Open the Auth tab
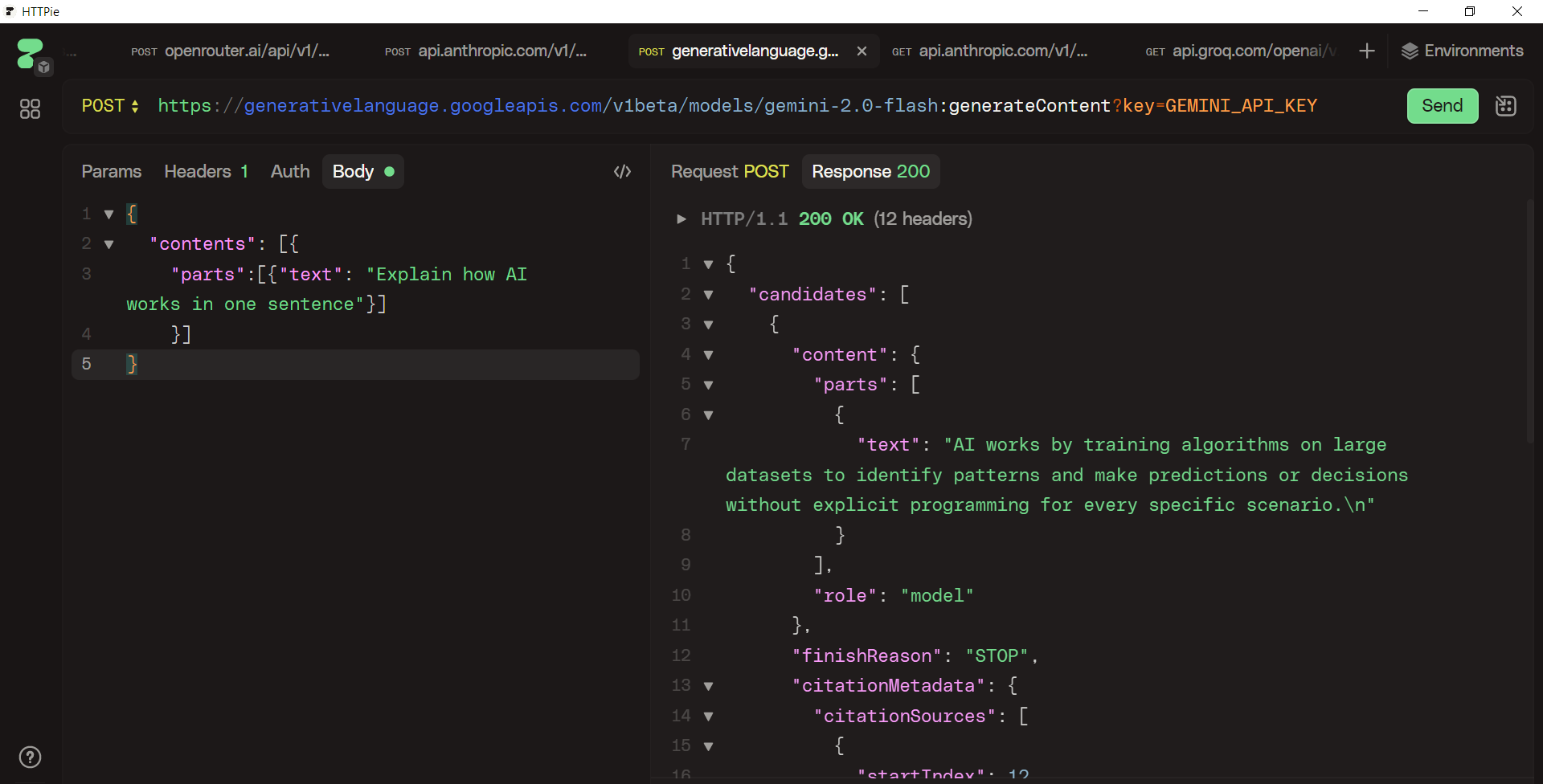1543x784 pixels. 290,172
